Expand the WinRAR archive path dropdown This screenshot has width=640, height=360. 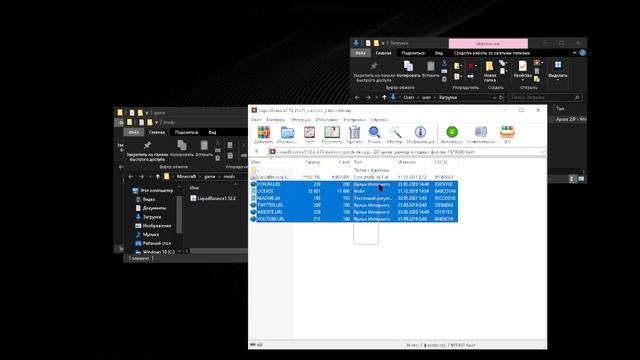[x=543, y=152]
